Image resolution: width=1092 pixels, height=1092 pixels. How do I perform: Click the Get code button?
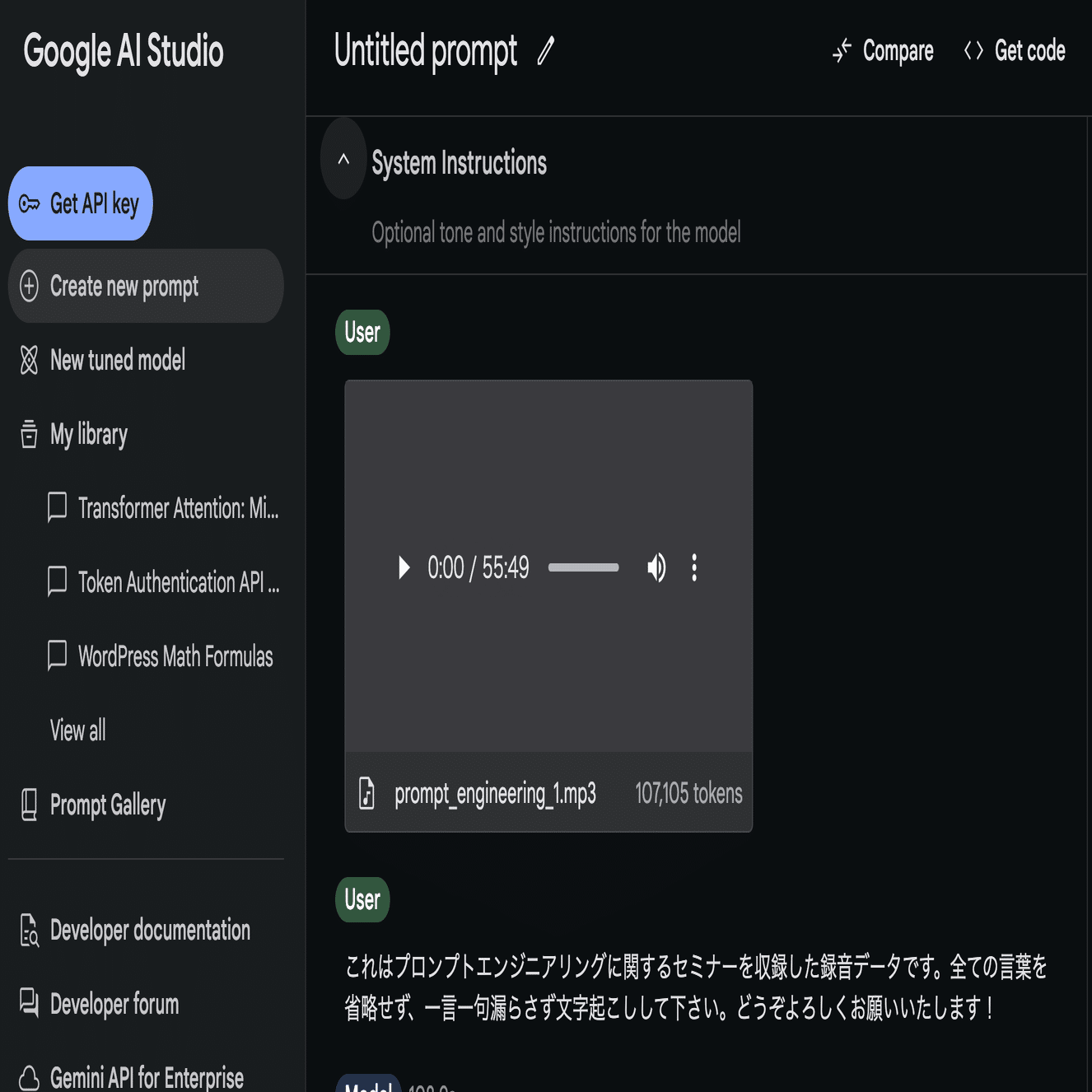pos(1015,51)
